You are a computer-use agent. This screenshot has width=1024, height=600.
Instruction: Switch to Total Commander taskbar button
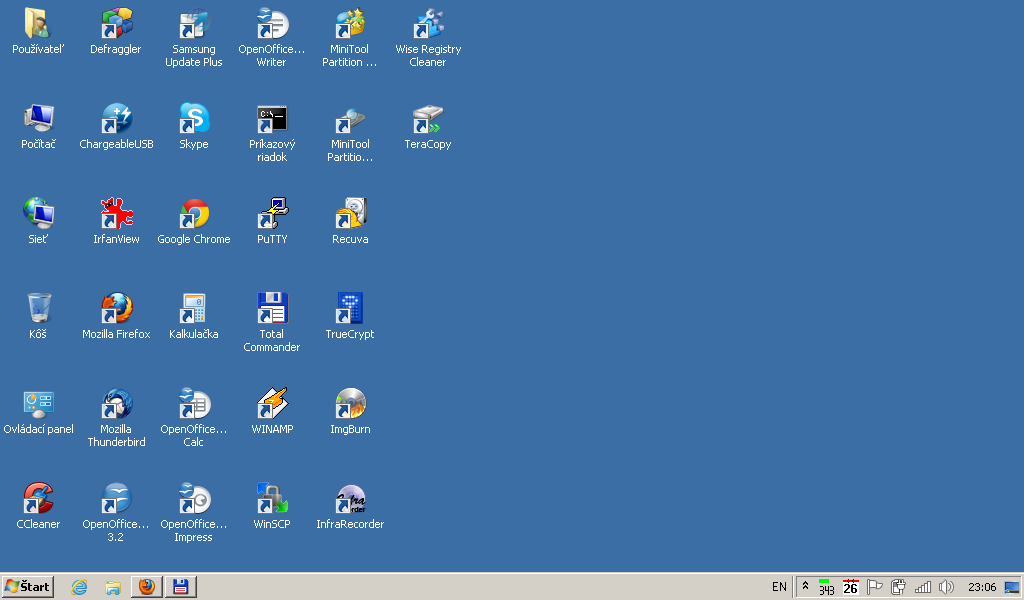click(181, 586)
